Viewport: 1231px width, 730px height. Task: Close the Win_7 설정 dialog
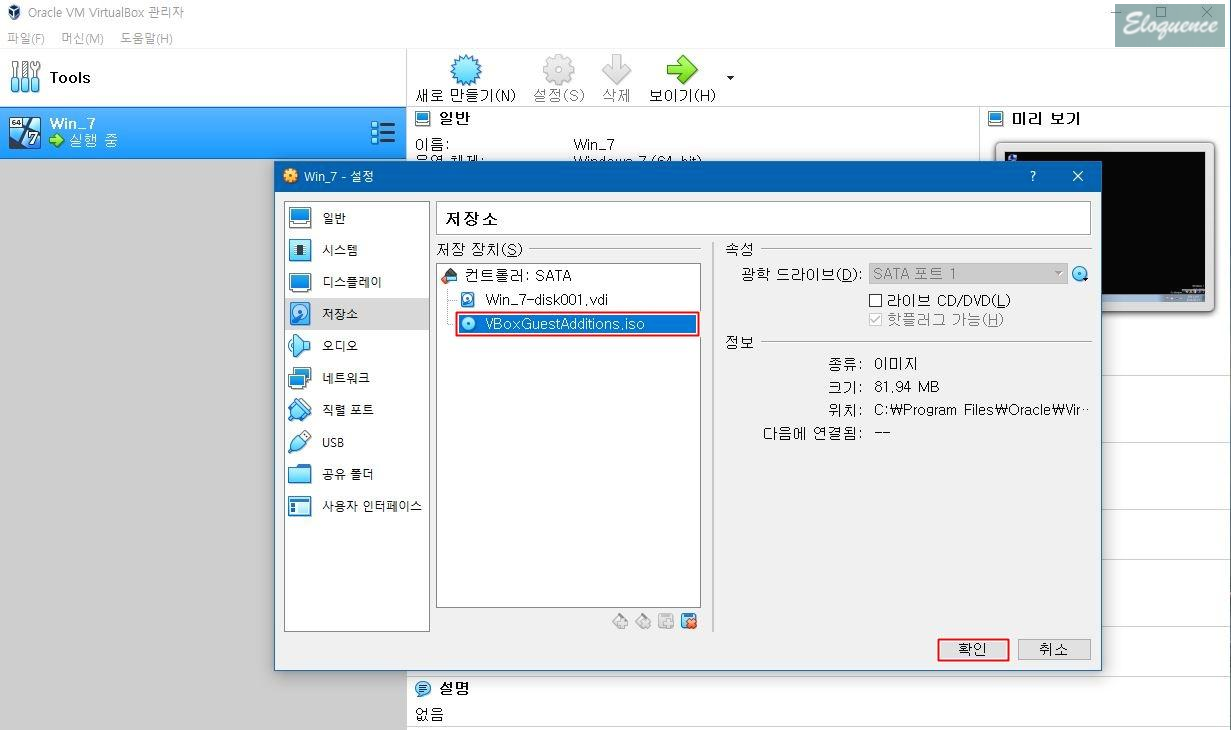tap(1077, 176)
